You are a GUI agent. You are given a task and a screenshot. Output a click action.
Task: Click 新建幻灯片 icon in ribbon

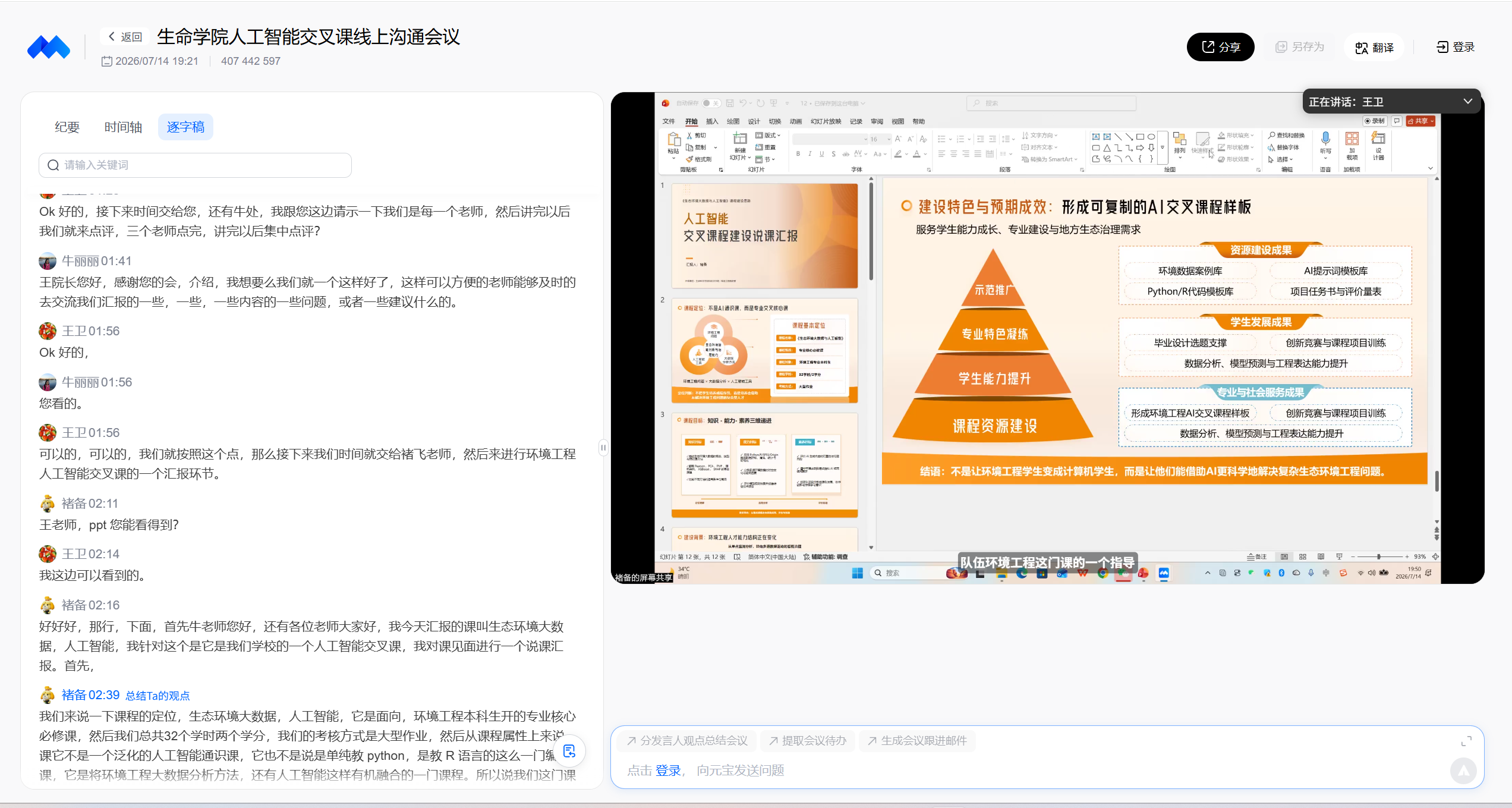740,139
